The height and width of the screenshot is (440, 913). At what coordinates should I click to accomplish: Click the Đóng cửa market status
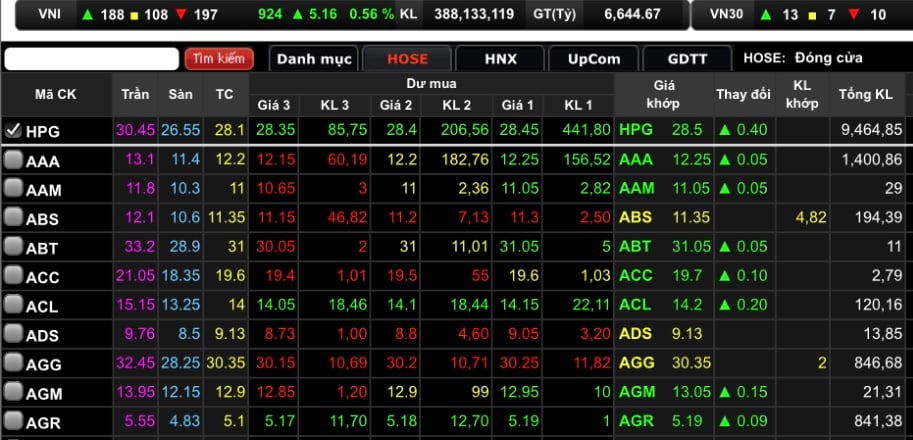click(829, 58)
